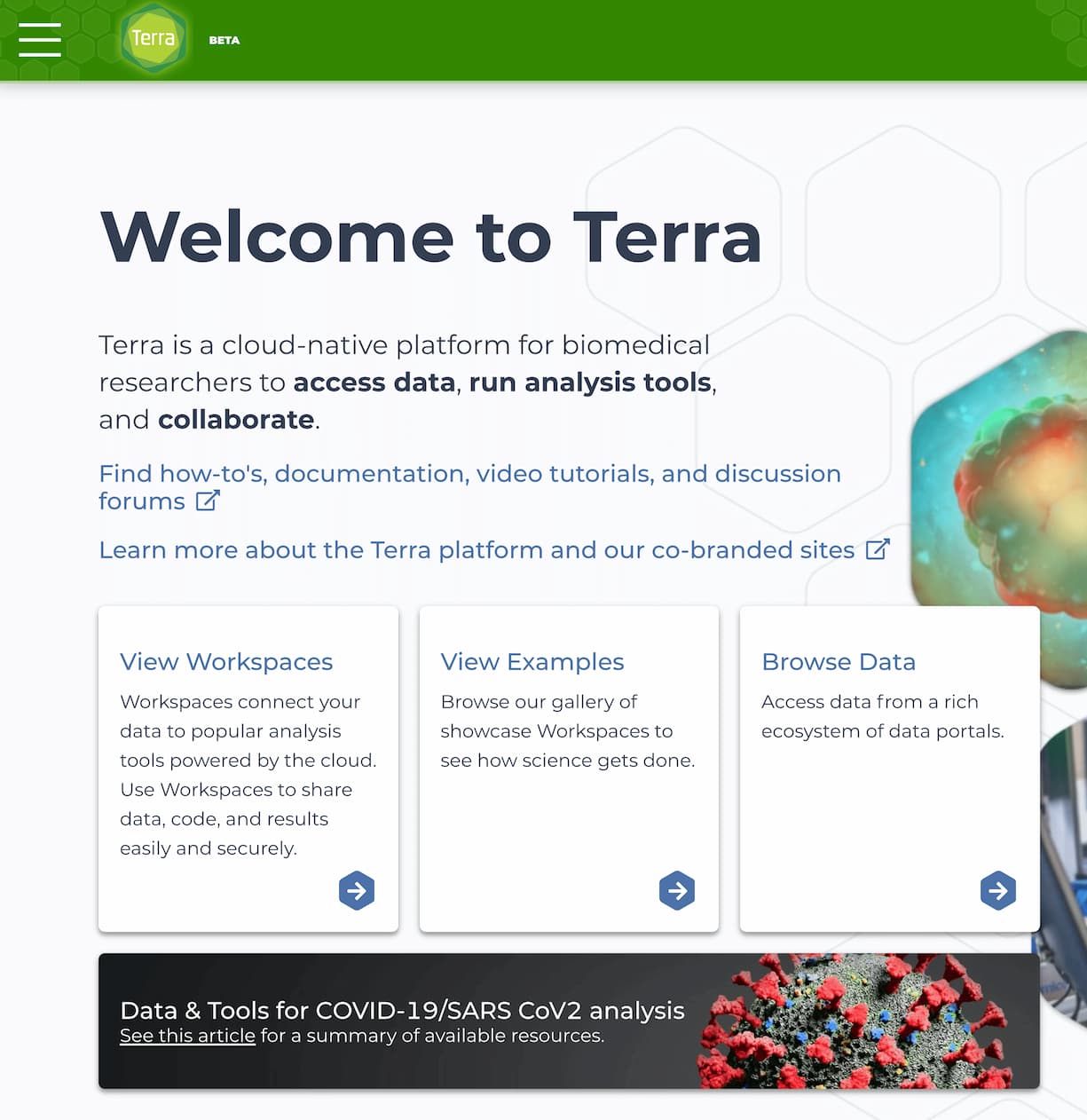The width and height of the screenshot is (1087, 1120).
Task: Click external-link icon after 'discussion forums'
Action: (208, 501)
